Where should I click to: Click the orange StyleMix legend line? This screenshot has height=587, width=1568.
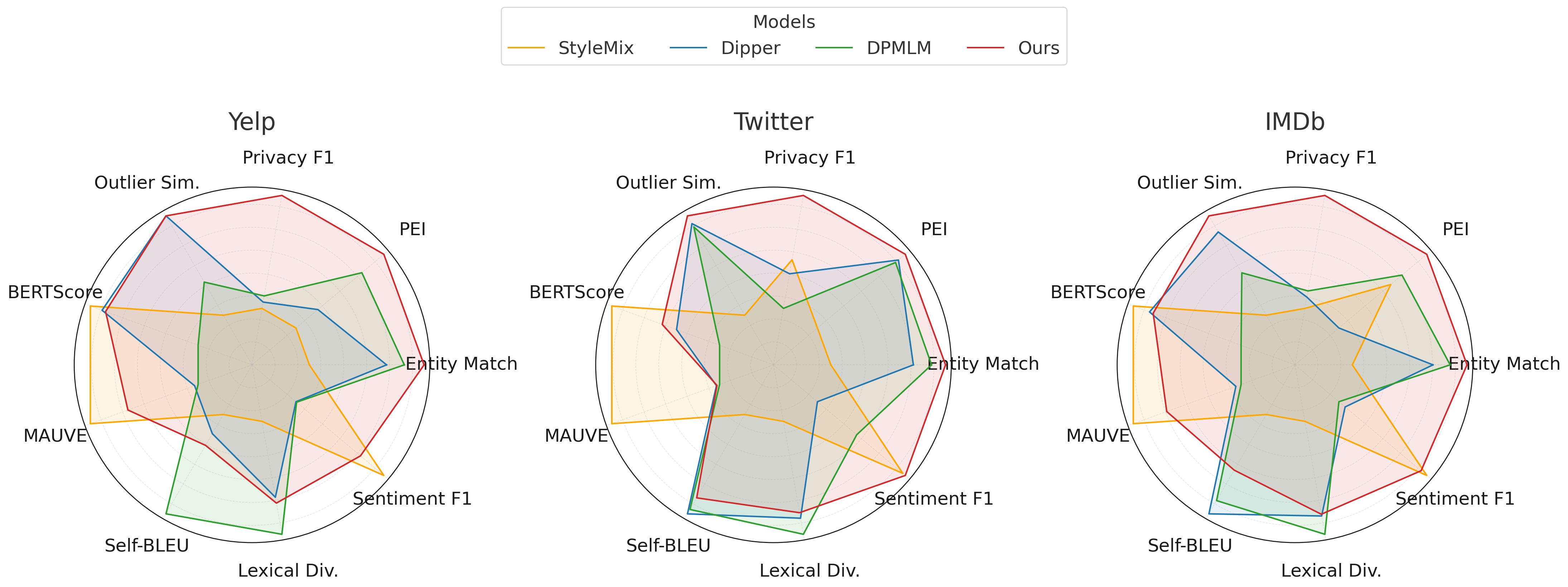coord(526,48)
